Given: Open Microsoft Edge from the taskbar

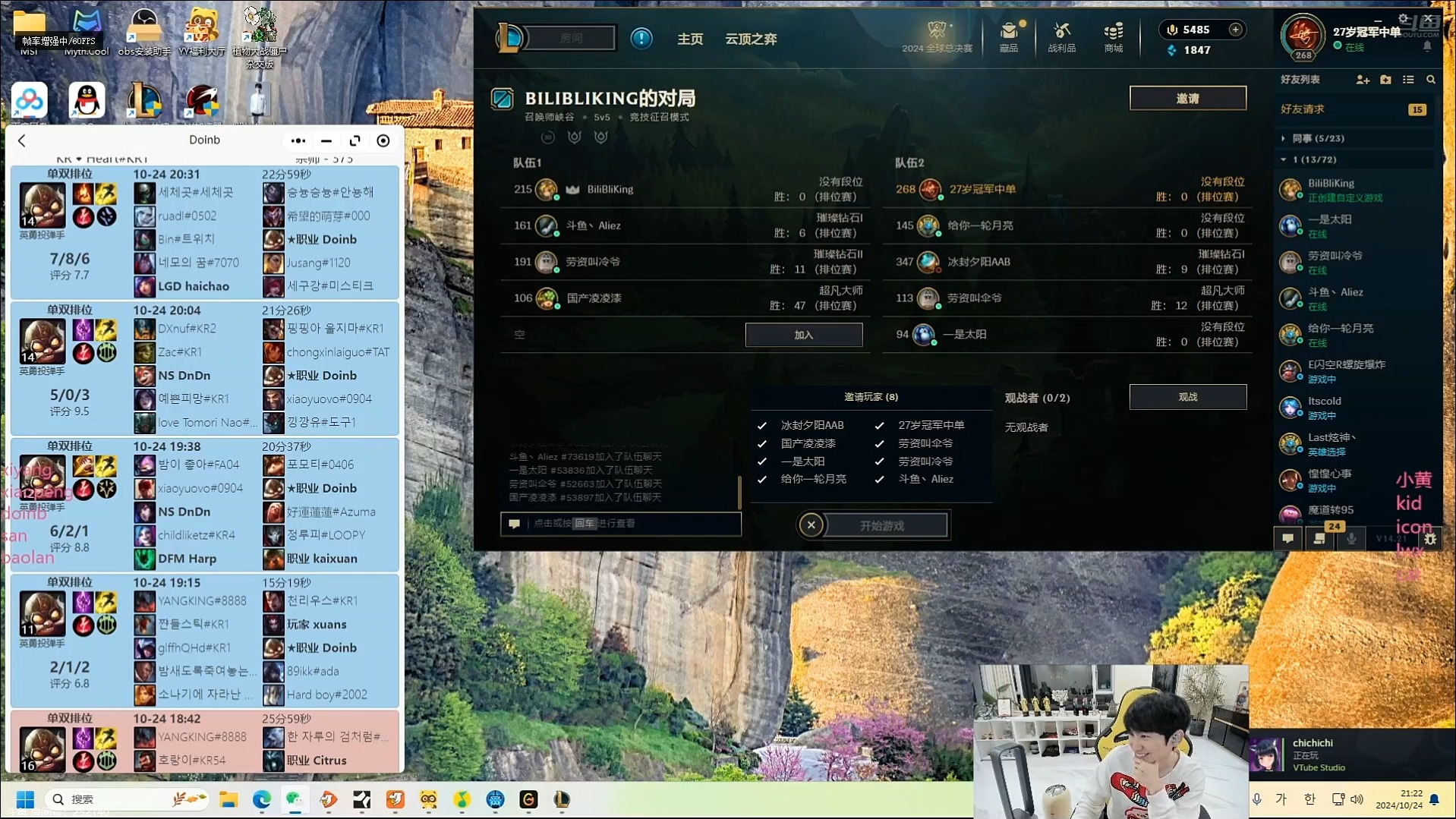Looking at the screenshot, I should (261, 799).
